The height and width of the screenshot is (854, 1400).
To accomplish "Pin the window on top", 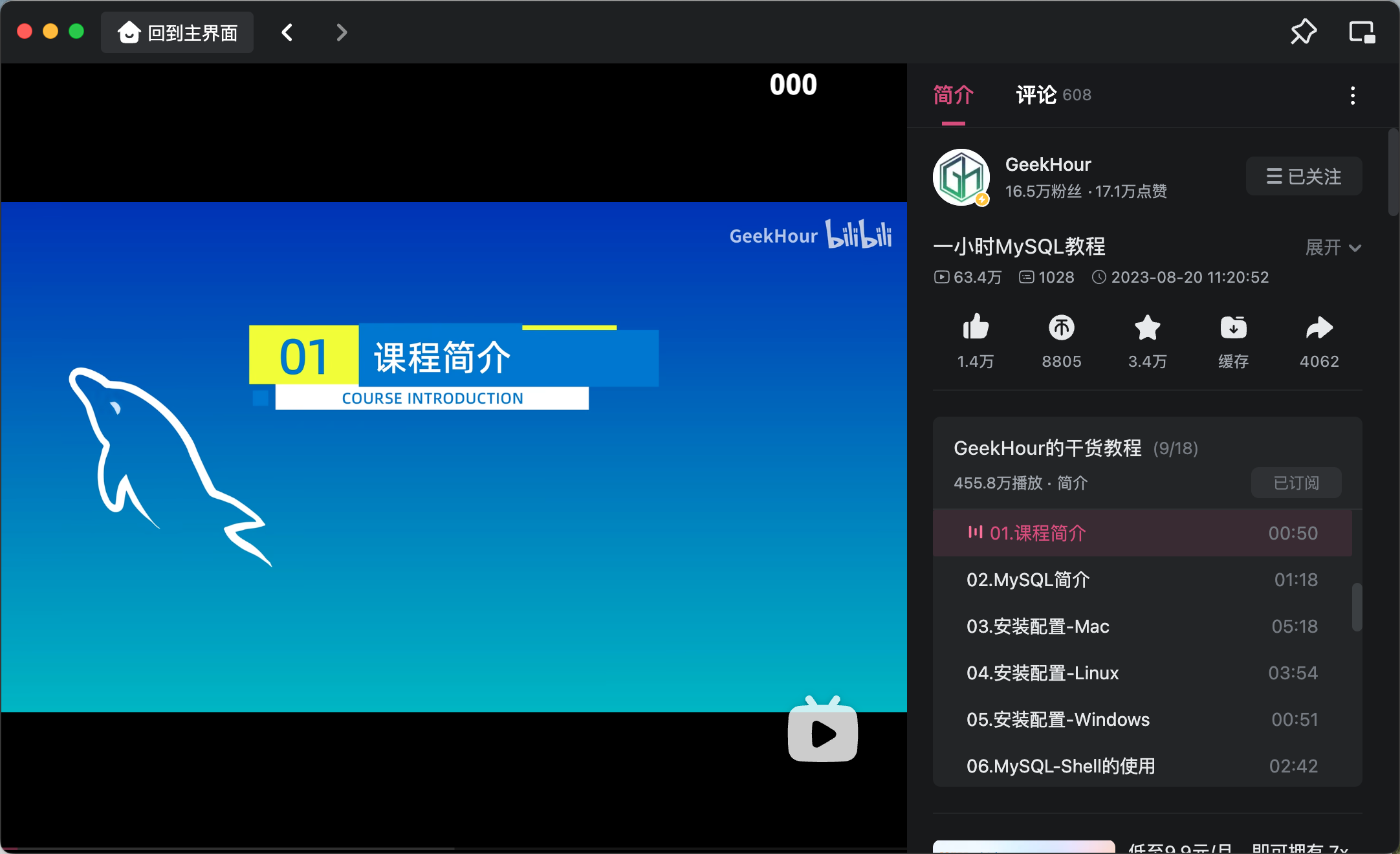I will (x=1303, y=32).
